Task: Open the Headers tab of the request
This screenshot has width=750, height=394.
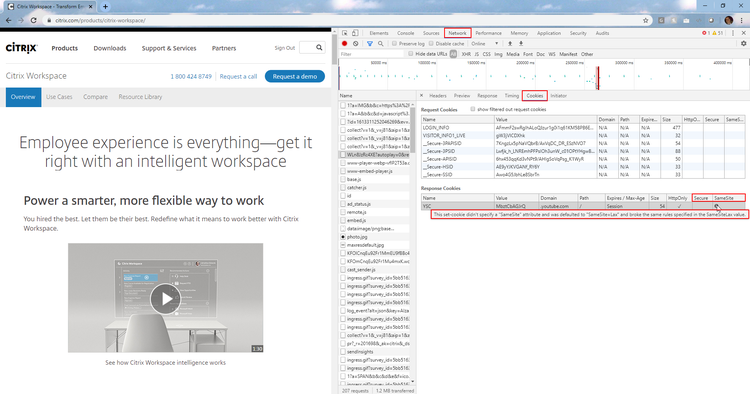Action: pos(438,96)
